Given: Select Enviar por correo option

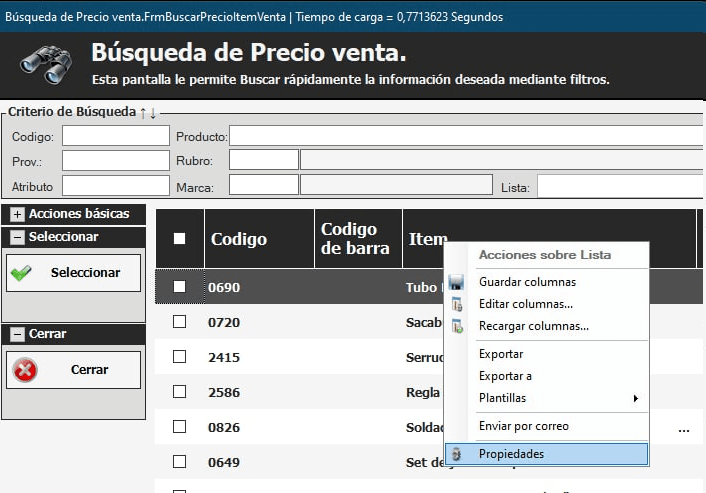Looking at the screenshot, I should [x=523, y=426].
